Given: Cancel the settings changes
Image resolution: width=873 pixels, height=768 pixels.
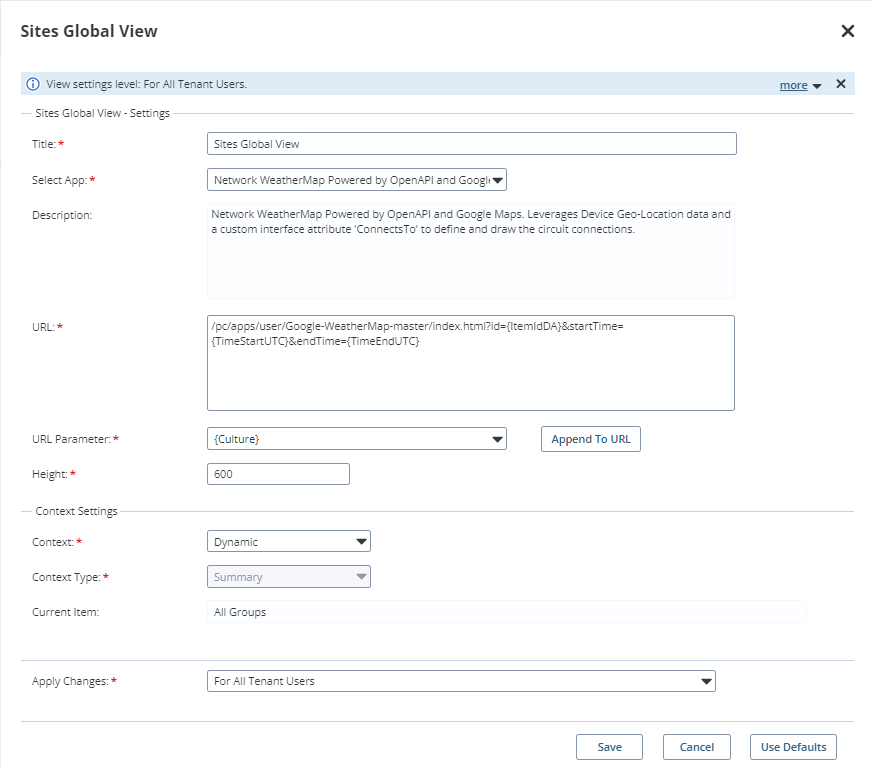Looking at the screenshot, I should (x=696, y=747).
